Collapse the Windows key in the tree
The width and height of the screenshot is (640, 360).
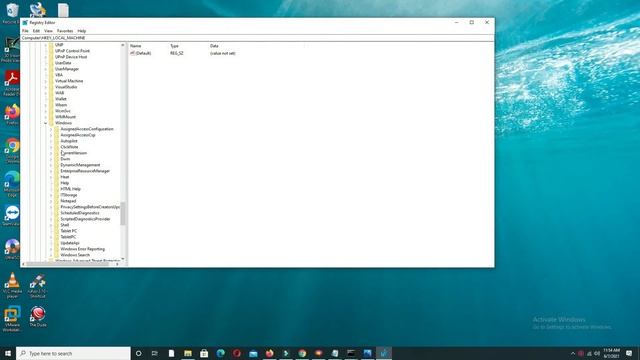point(46,123)
